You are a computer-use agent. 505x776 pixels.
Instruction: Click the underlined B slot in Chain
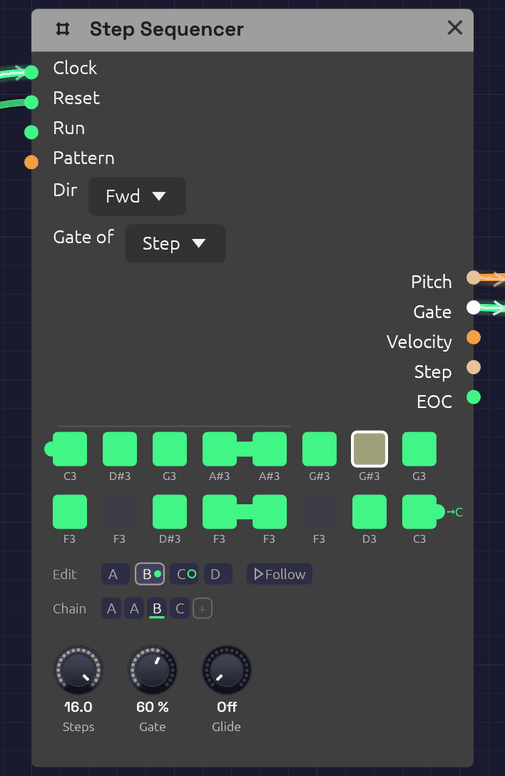[157, 609]
